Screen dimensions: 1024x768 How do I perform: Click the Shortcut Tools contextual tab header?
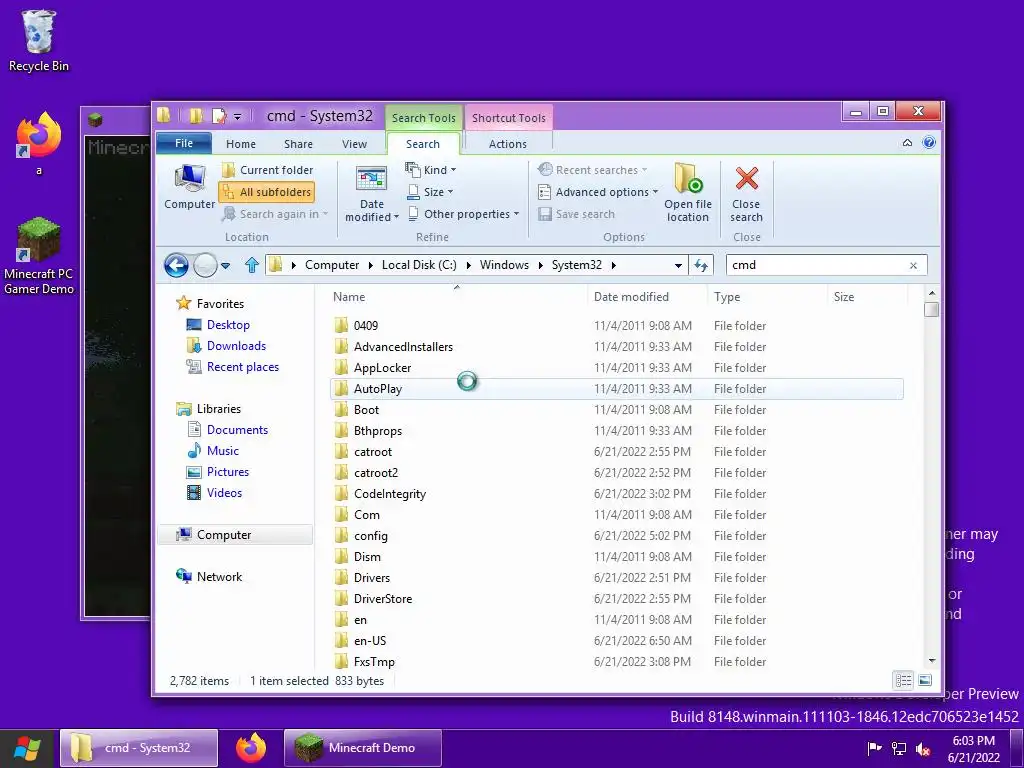point(509,118)
